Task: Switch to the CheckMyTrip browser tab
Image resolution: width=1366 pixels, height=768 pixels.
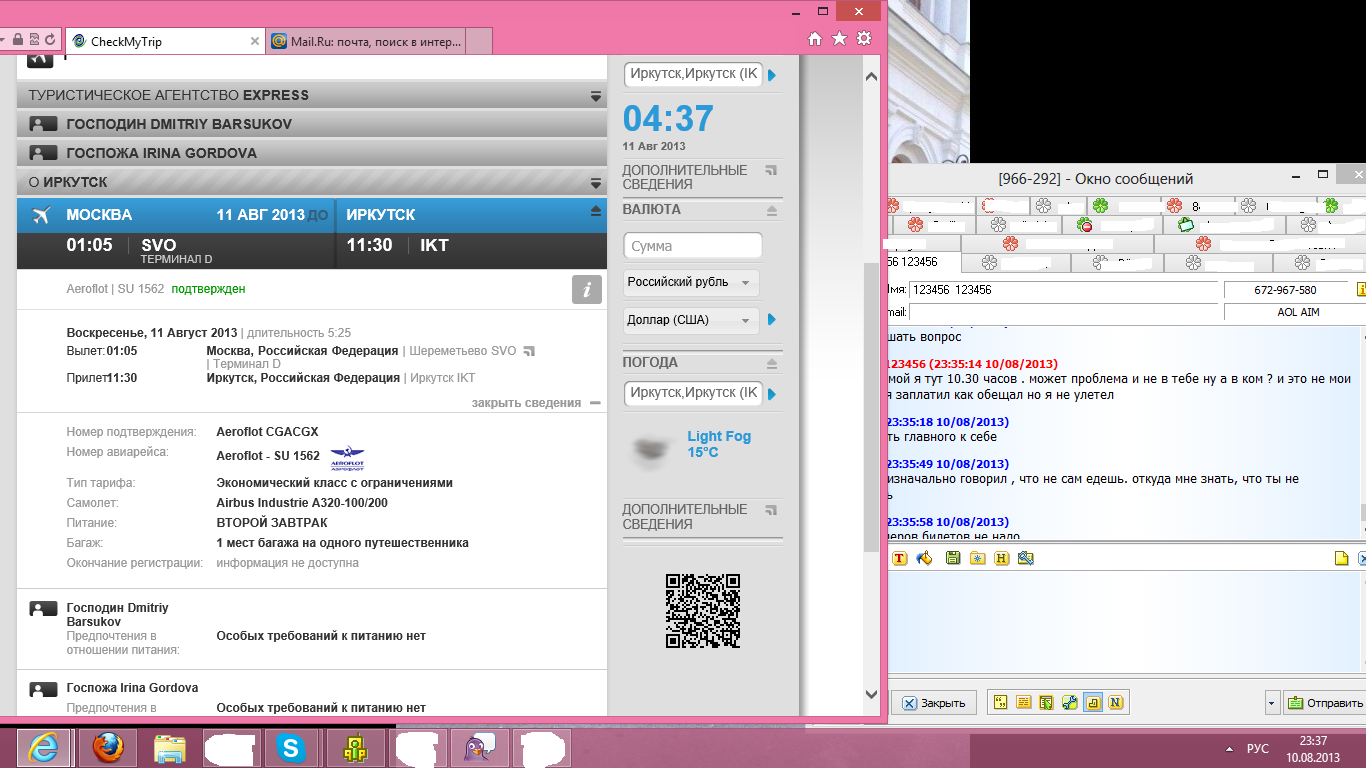Action: (164, 42)
